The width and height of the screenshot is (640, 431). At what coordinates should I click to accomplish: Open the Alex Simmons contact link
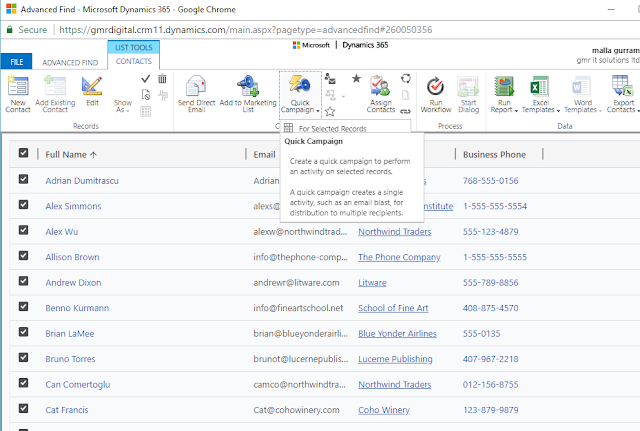point(73,206)
